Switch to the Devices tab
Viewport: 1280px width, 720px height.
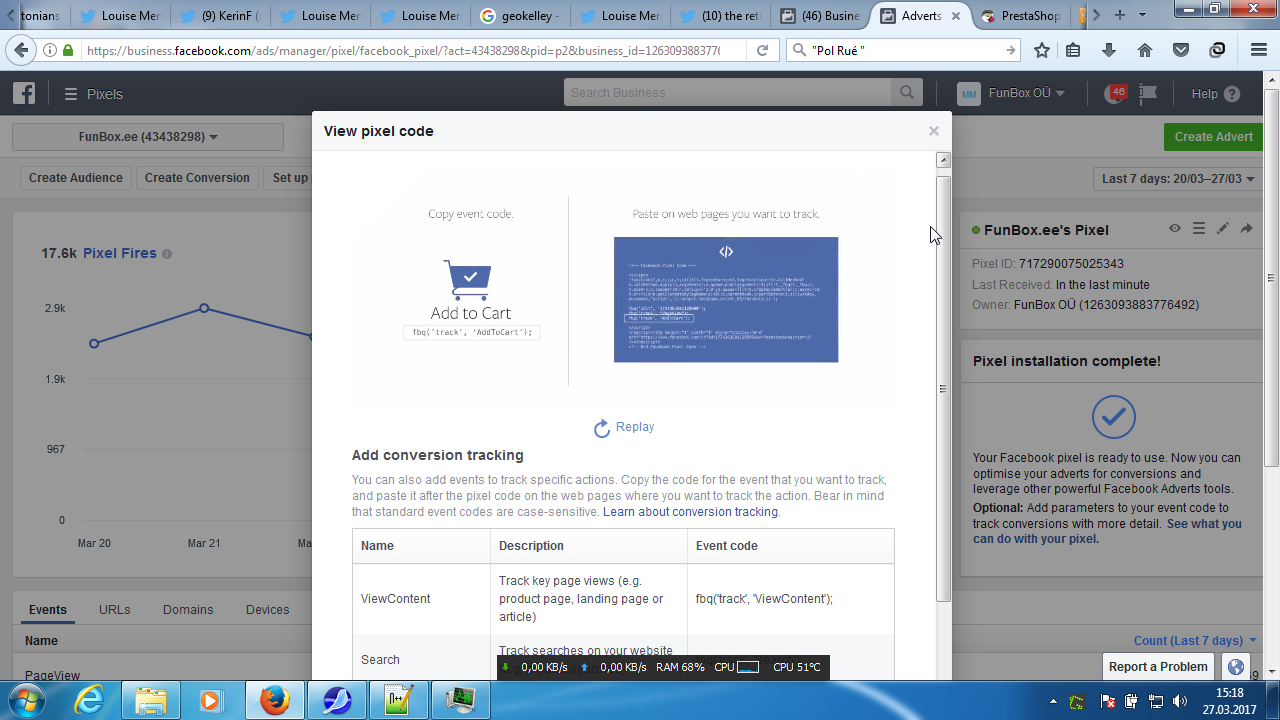pyautogui.click(x=267, y=610)
